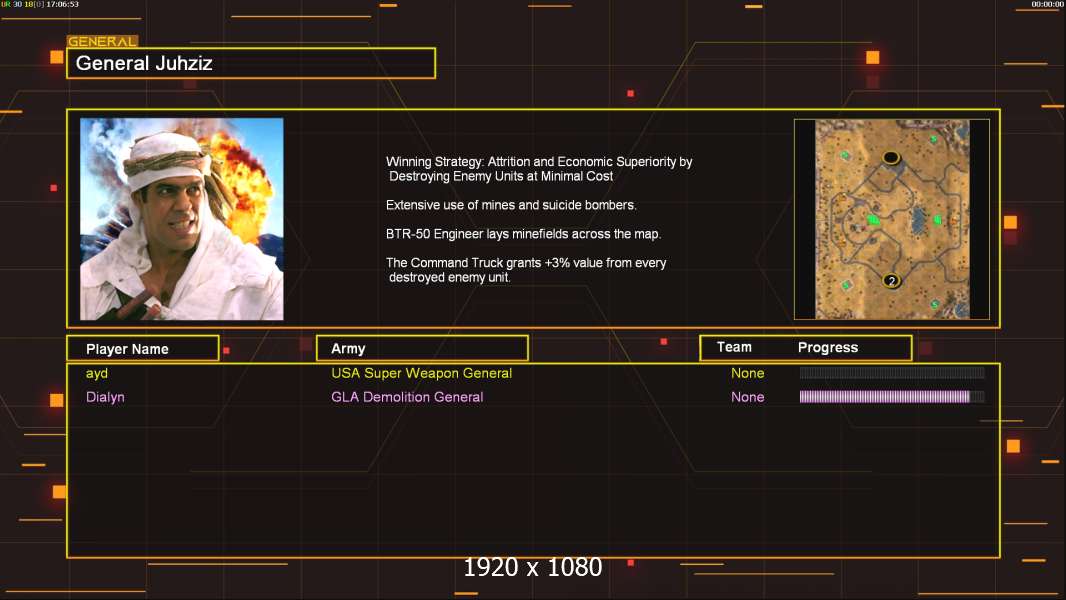This screenshot has width=1066, height=600.
Task: Click the GENERAL label tag
Action: coord(102,41)
